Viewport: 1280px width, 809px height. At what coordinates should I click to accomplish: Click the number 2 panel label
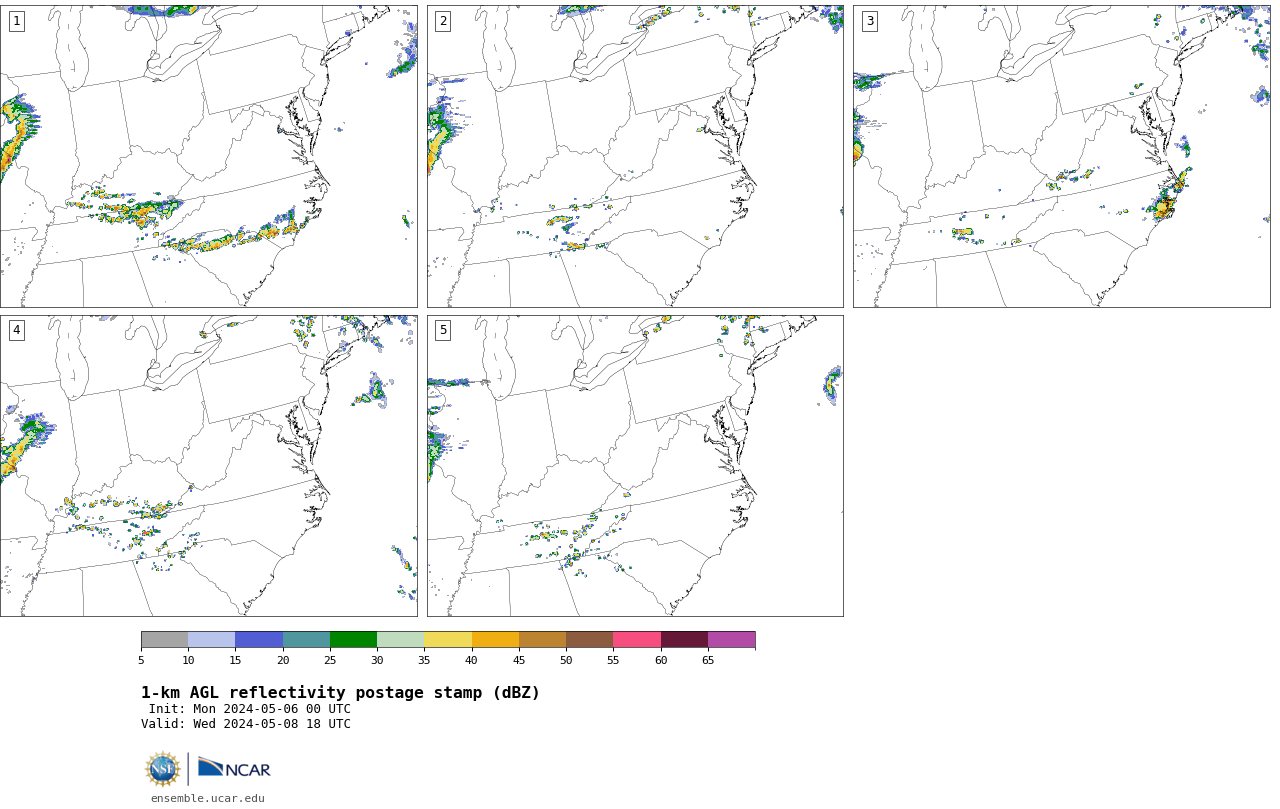point(443,21)
